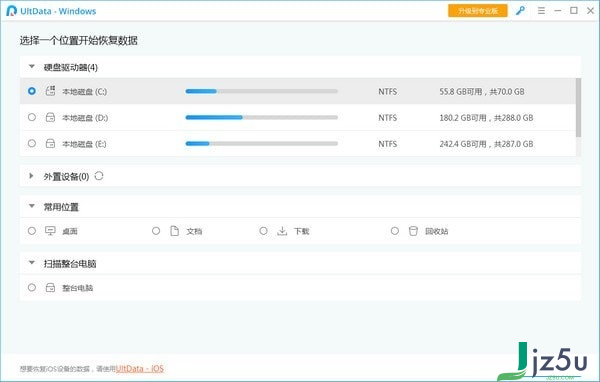This screenshot has height=382, width=600.
Task: Expand the 外置设备(0) section
Action: (31, 176)
